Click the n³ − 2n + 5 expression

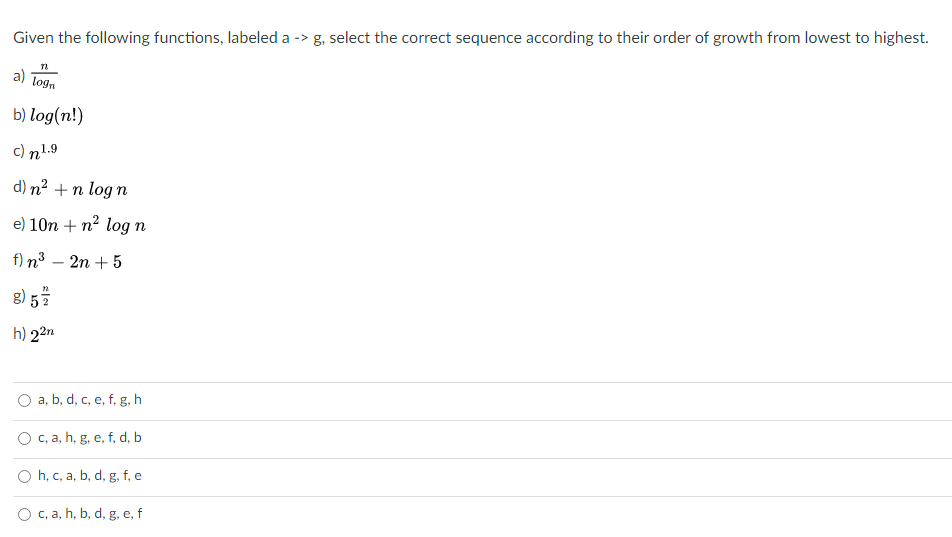click(75, 261)
